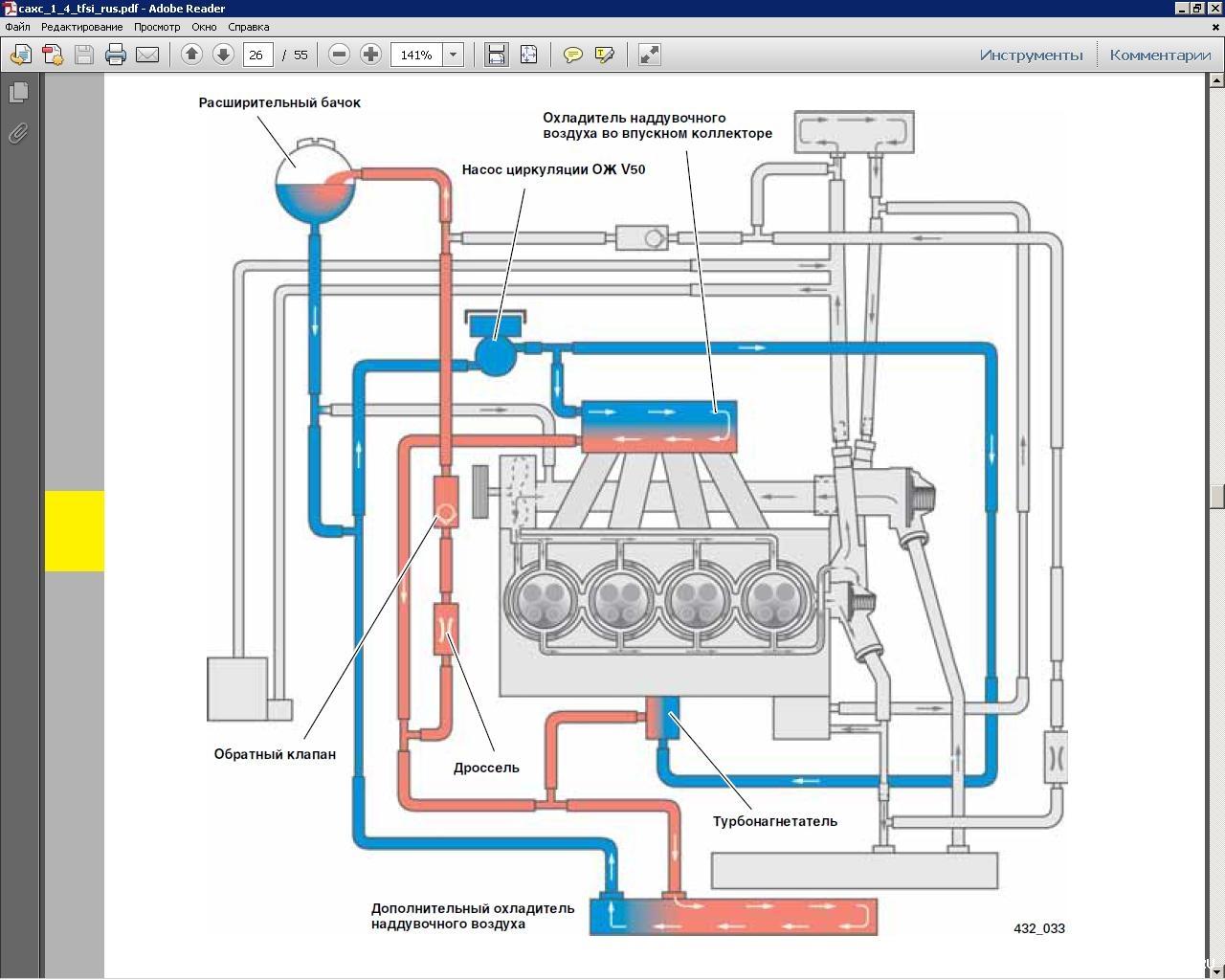The image size is (1225, 980).
Task: Expand the attachments paperclip panel
Action: click(x=18, y=133)
